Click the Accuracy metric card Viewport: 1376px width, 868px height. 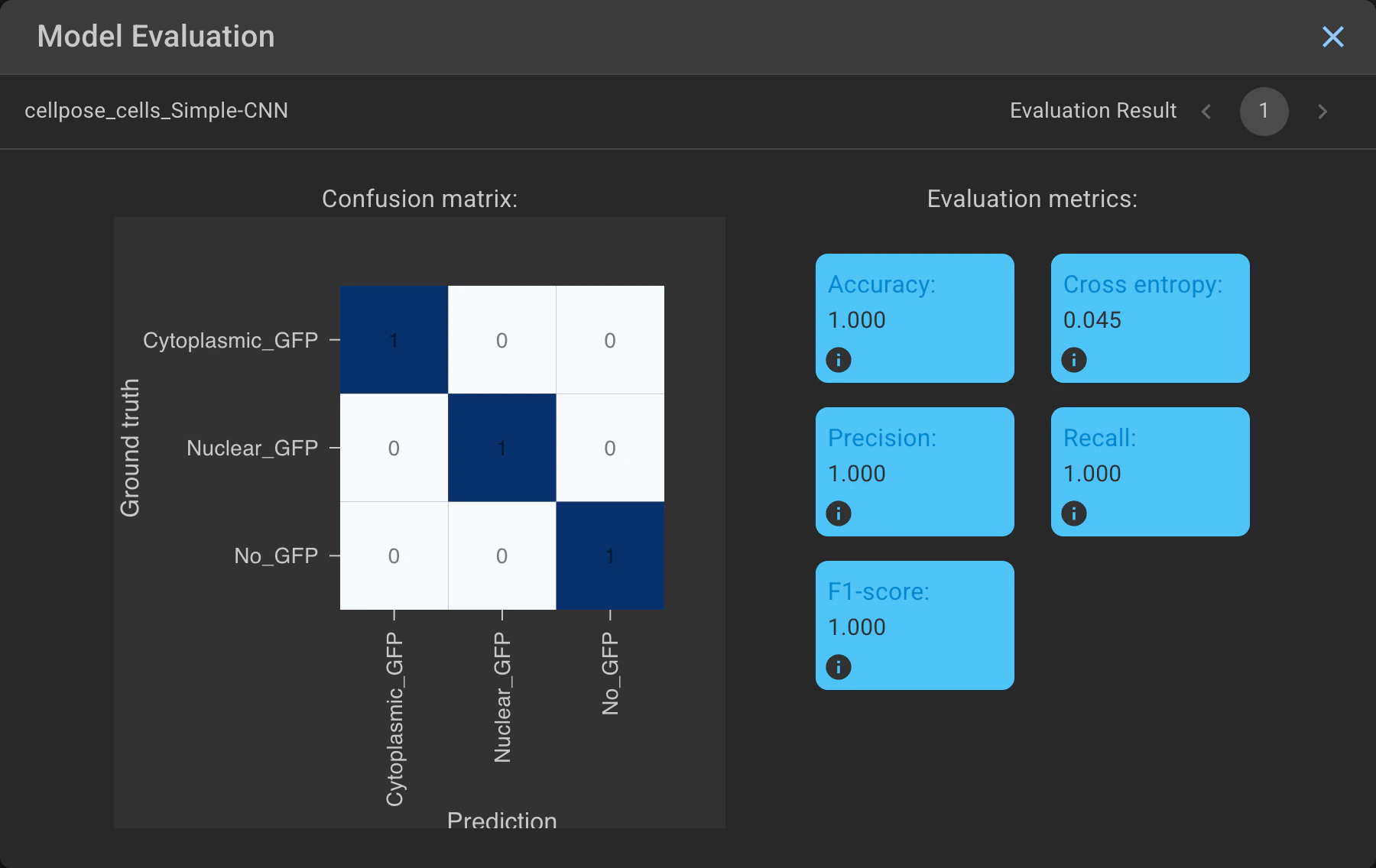click(915, 318)
